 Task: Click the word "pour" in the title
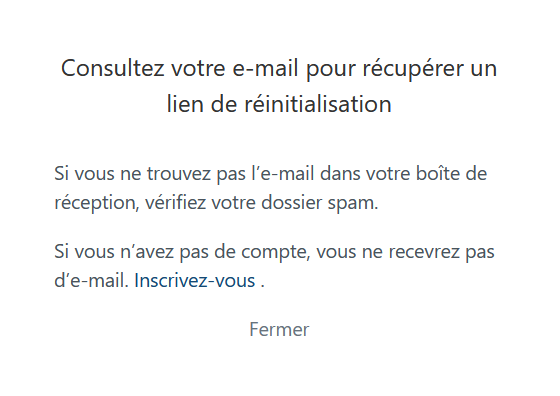click(x=331, y=68)
